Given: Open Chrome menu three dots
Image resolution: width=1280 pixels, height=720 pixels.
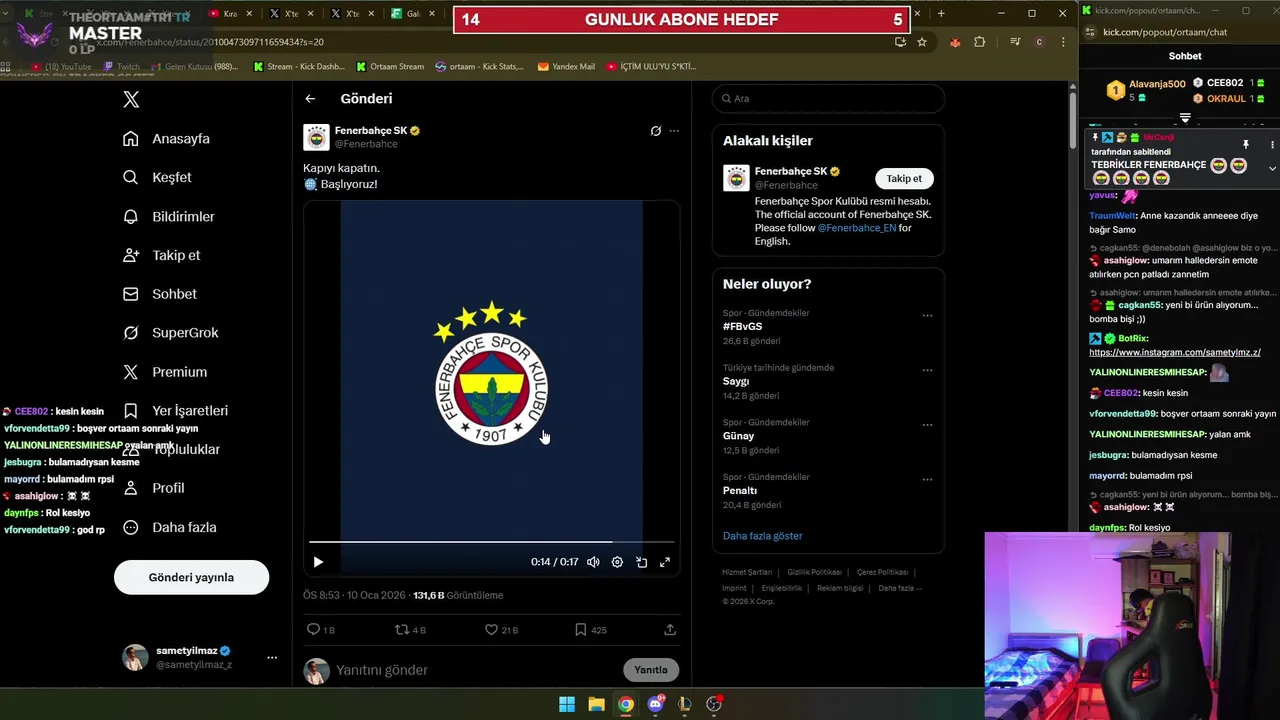Looking at the screenshot, I should (1063, 42).
